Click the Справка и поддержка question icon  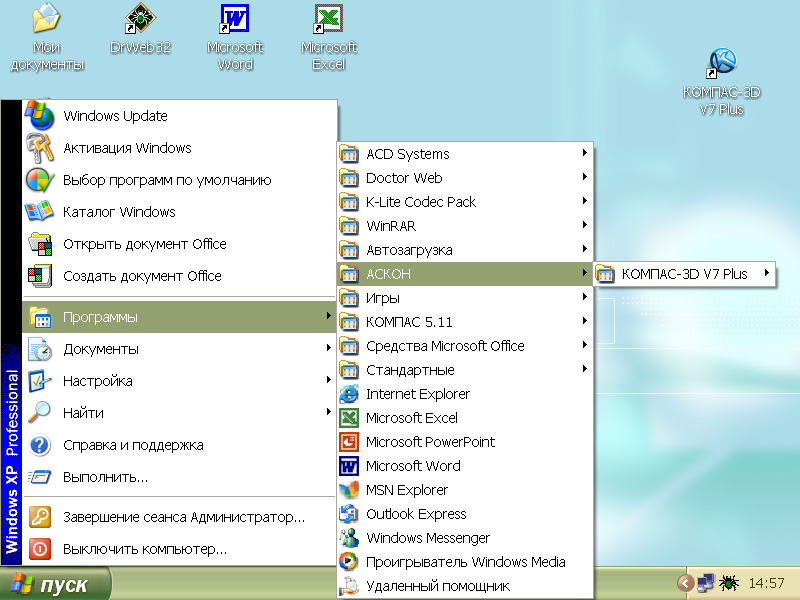[40, 445]
